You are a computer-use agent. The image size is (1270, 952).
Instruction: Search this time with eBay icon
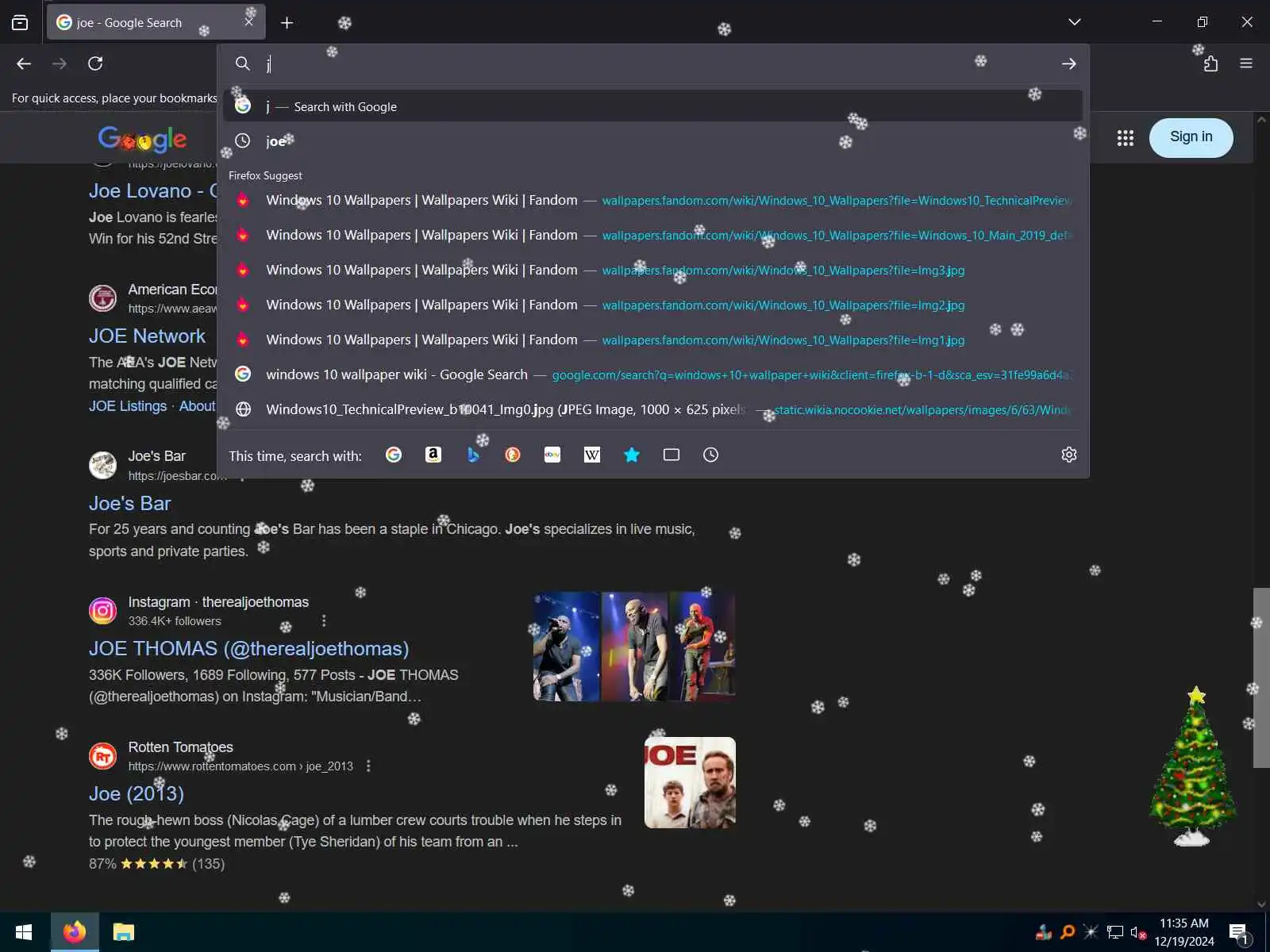click(552, 455)
